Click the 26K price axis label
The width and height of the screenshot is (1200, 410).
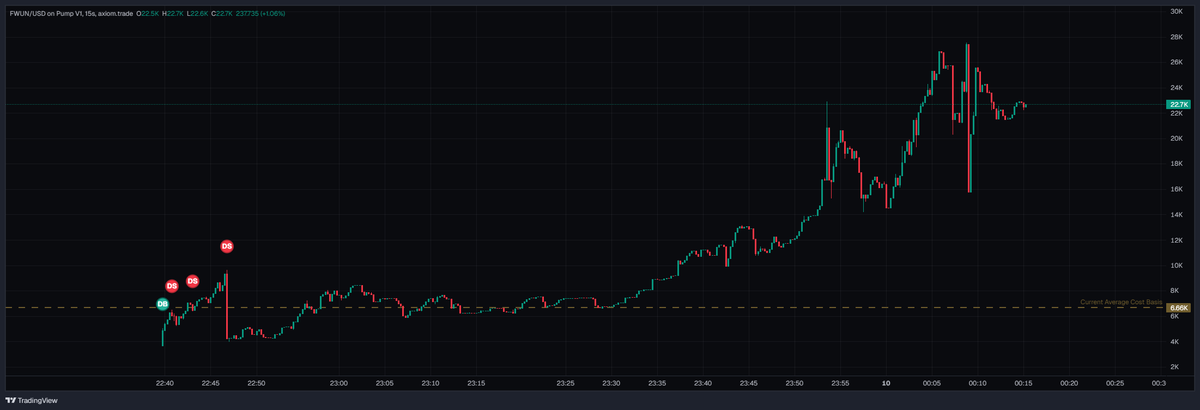tap(1177, 62)
